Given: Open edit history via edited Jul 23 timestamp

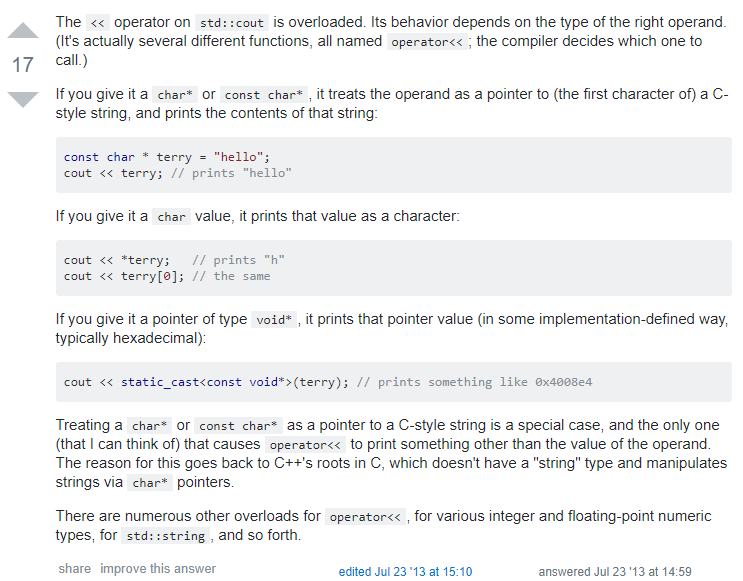Looking at the screenshot, I should click(x=405, y=571).
